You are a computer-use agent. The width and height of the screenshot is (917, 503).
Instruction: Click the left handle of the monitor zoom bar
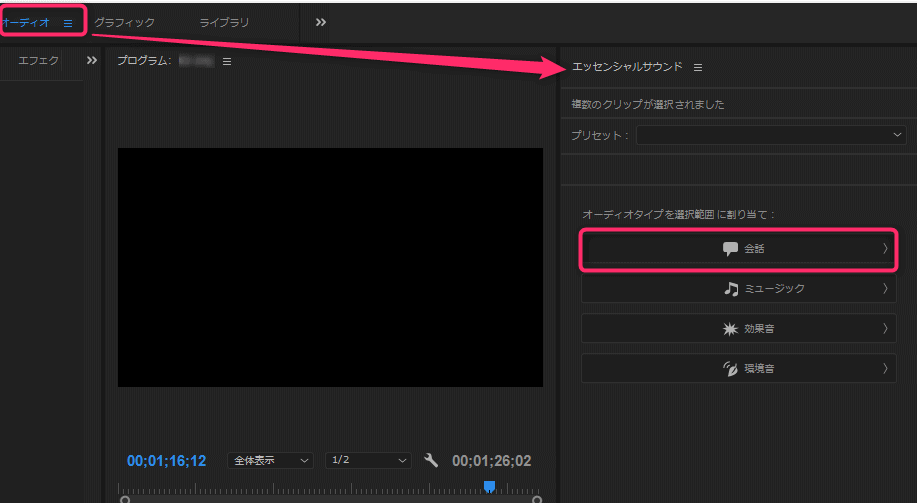[x=124, y=498]
